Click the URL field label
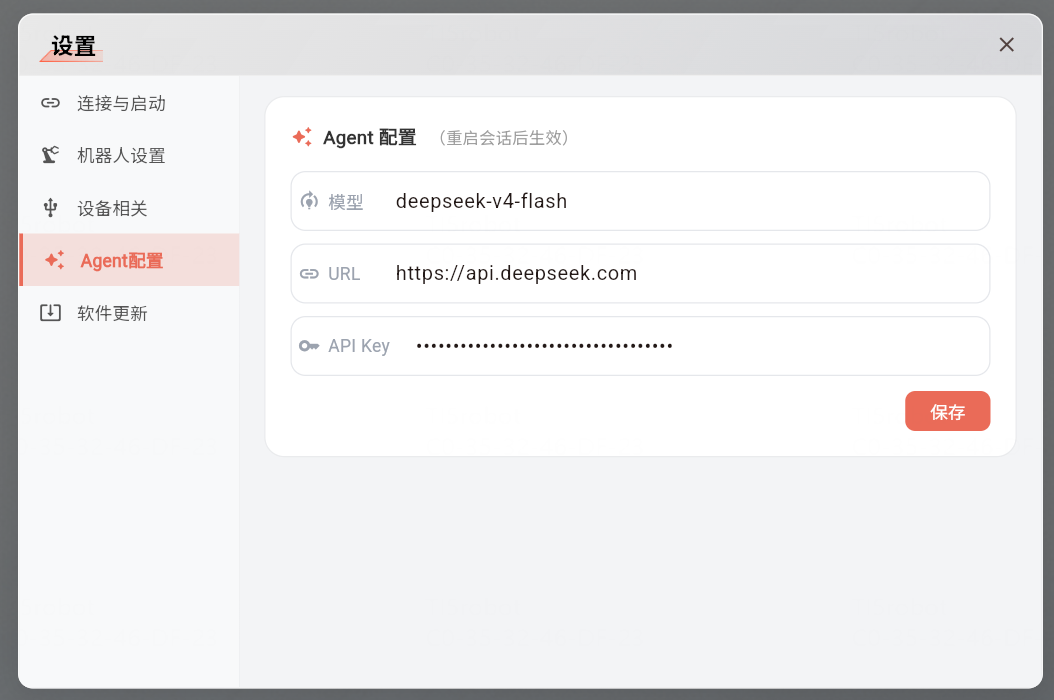The height and width of the screenshot is (700, 1054). (x=344, y=274)
